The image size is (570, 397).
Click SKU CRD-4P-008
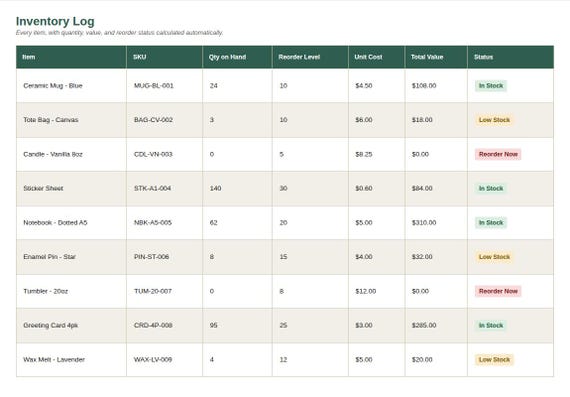153,325
